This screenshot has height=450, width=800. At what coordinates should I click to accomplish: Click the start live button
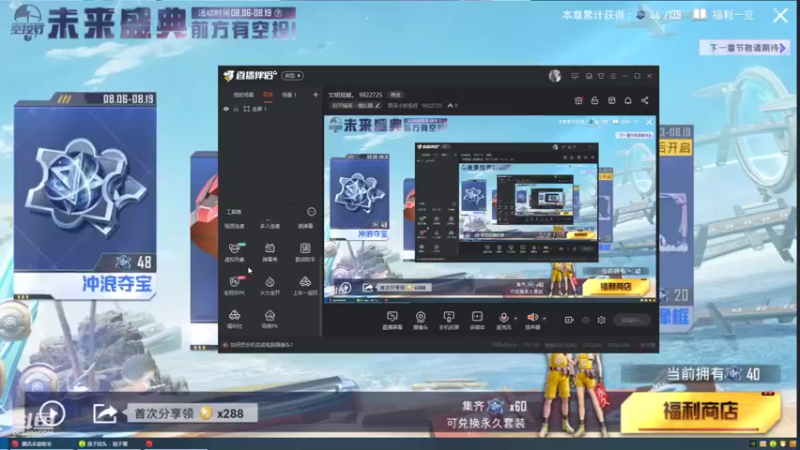(x=632, y=320)
